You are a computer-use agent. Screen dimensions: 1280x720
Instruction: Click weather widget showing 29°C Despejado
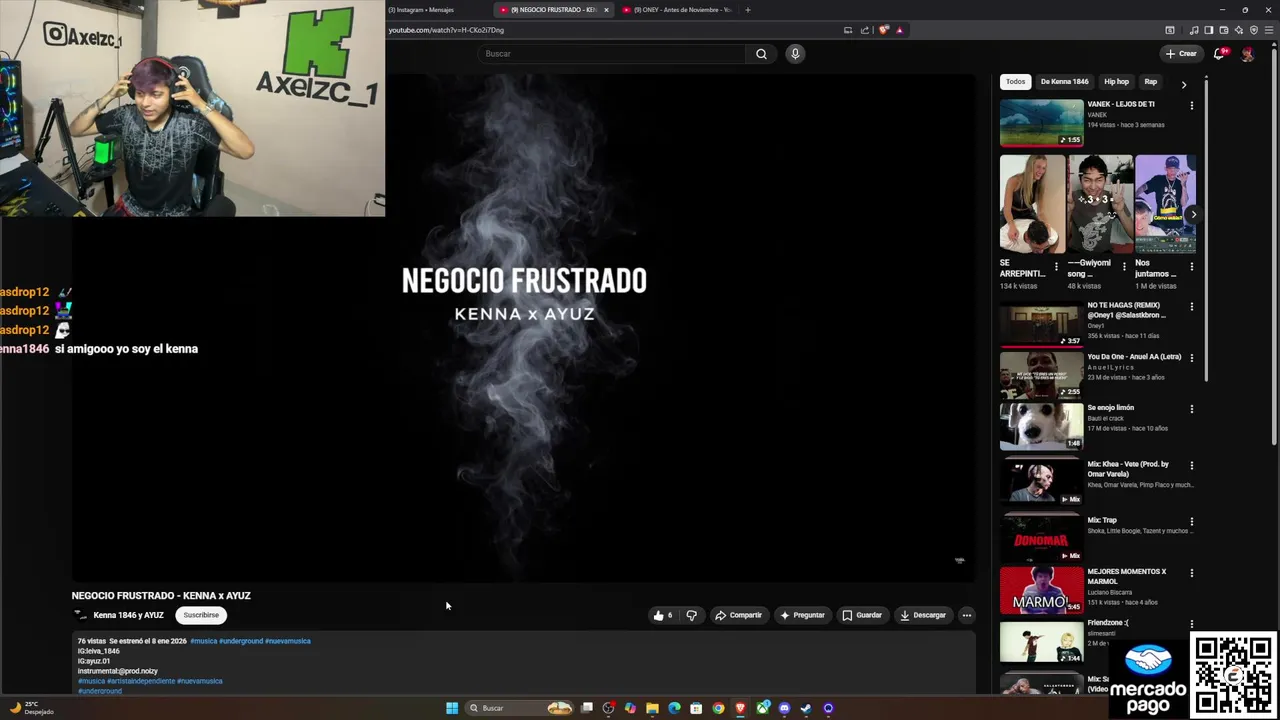pos(30,708)
